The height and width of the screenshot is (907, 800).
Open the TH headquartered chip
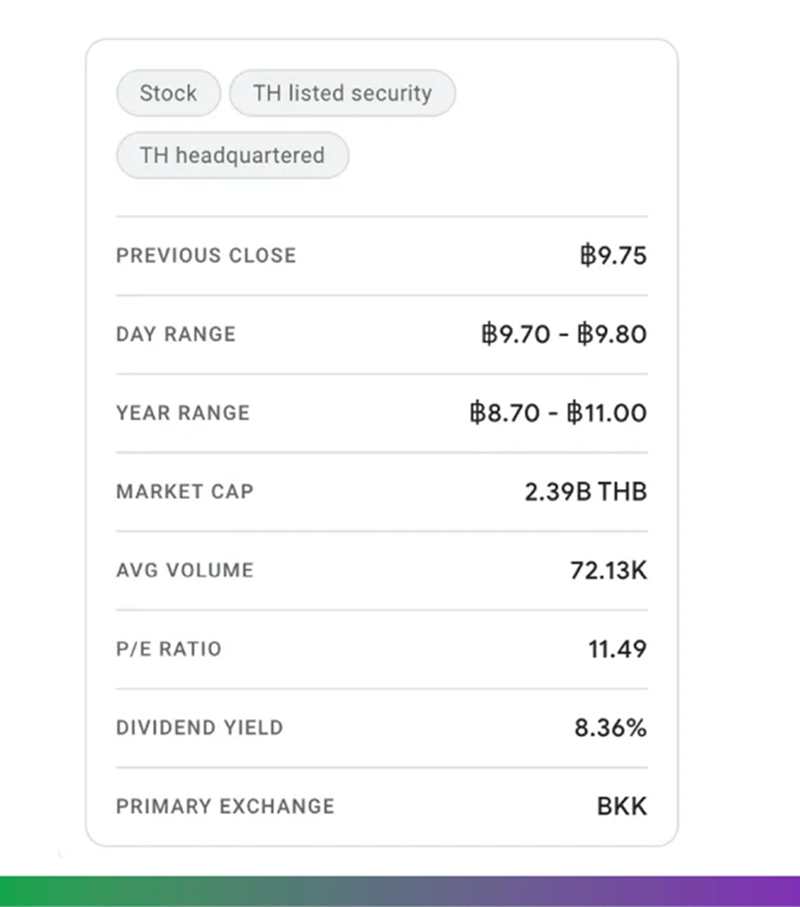[233, 155]
